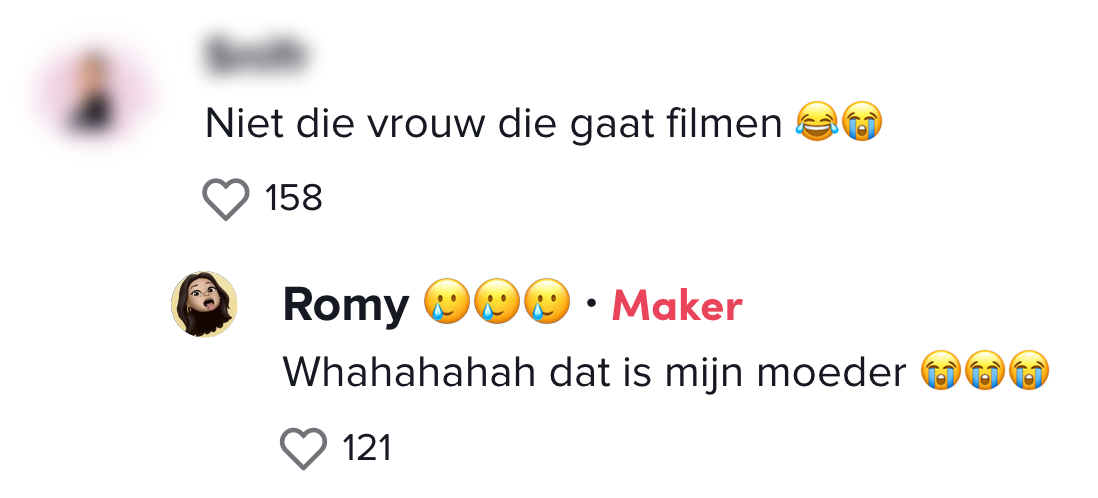This screenshot has height=498, width=1098.
Task: Click the first teary-smile emoji beside Romy
Action: [x=446, y=301]
